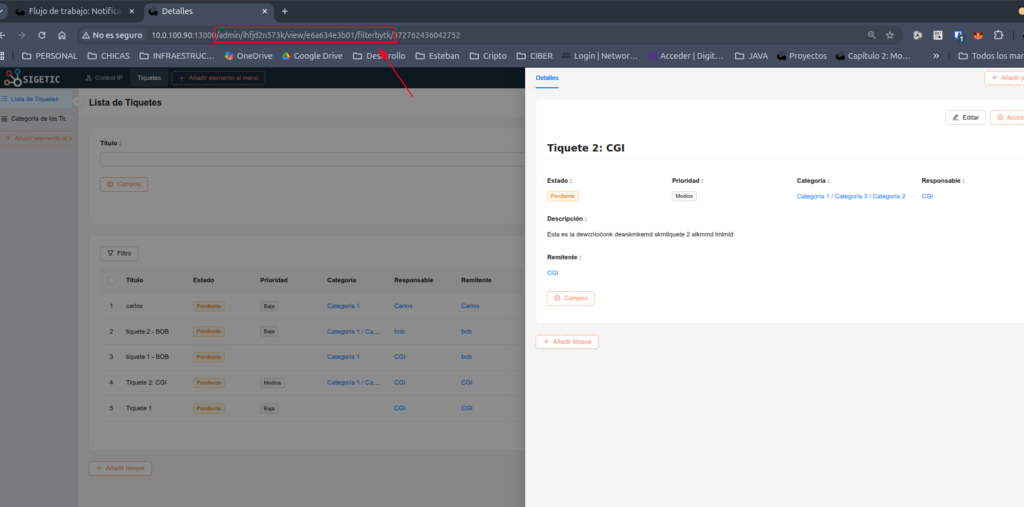The height and width of the screenshot is (507, 1024).
Task: Open Categoría de los Tiquetes in the sidebar
Action: click(x=35, y=119)
